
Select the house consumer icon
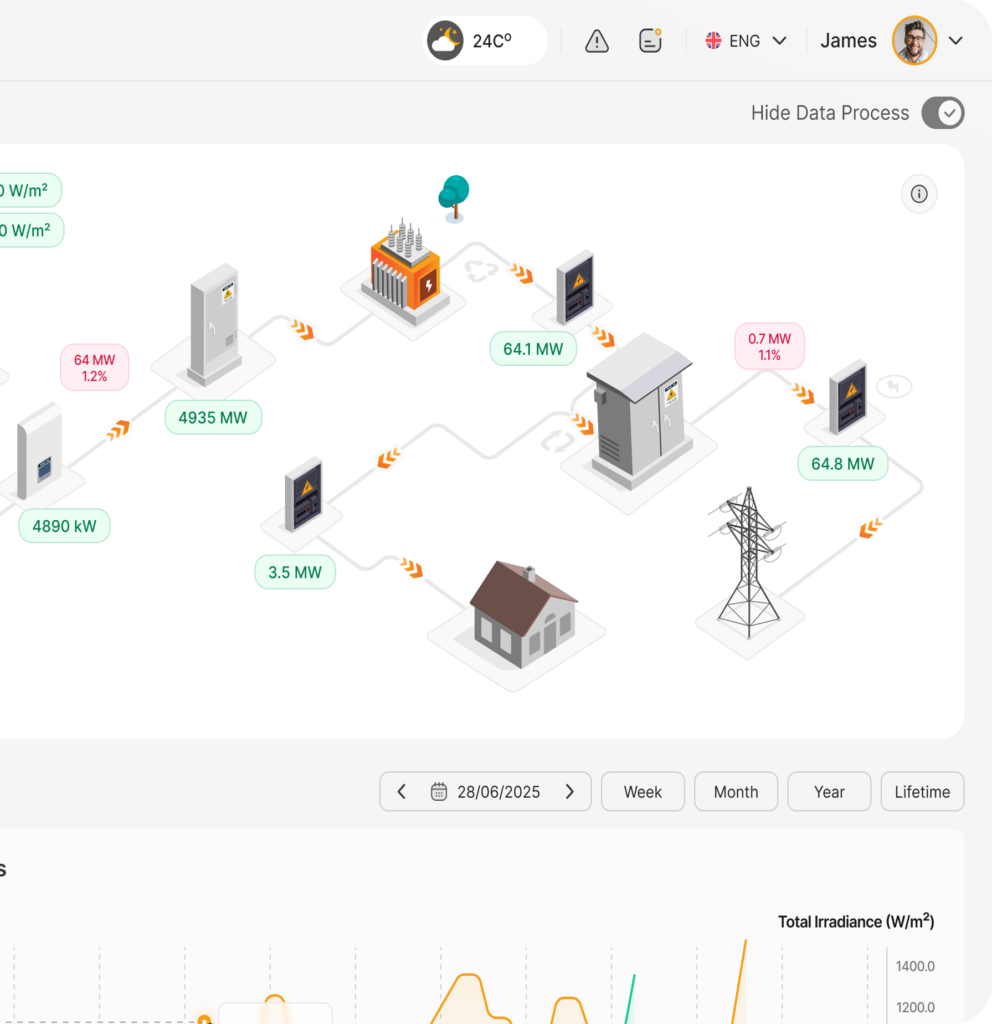[x=521, y=615]
